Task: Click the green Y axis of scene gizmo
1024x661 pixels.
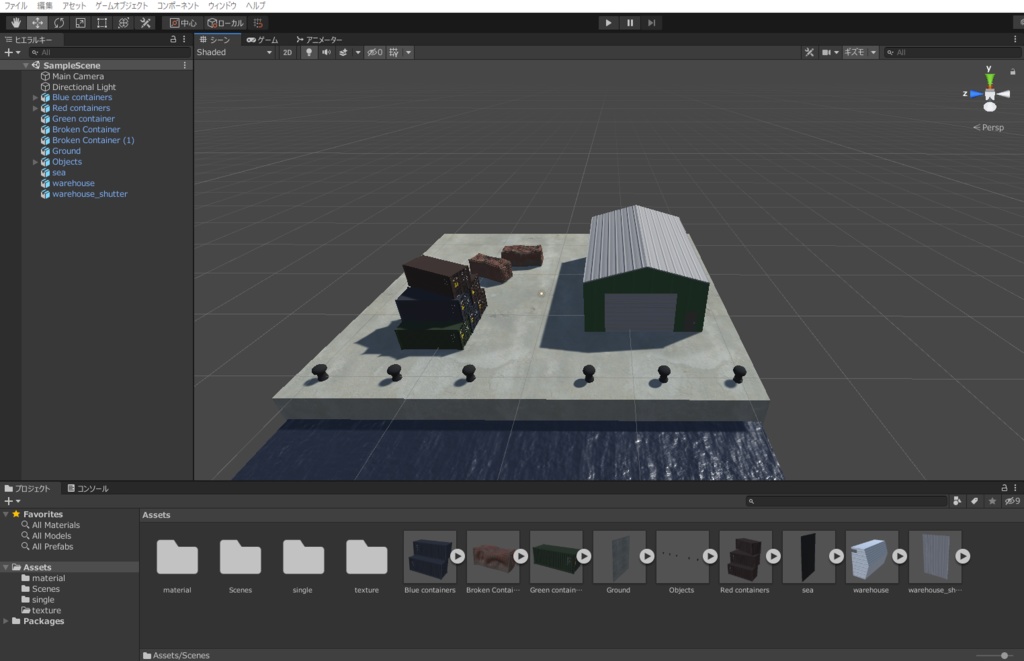Action: 989,78
